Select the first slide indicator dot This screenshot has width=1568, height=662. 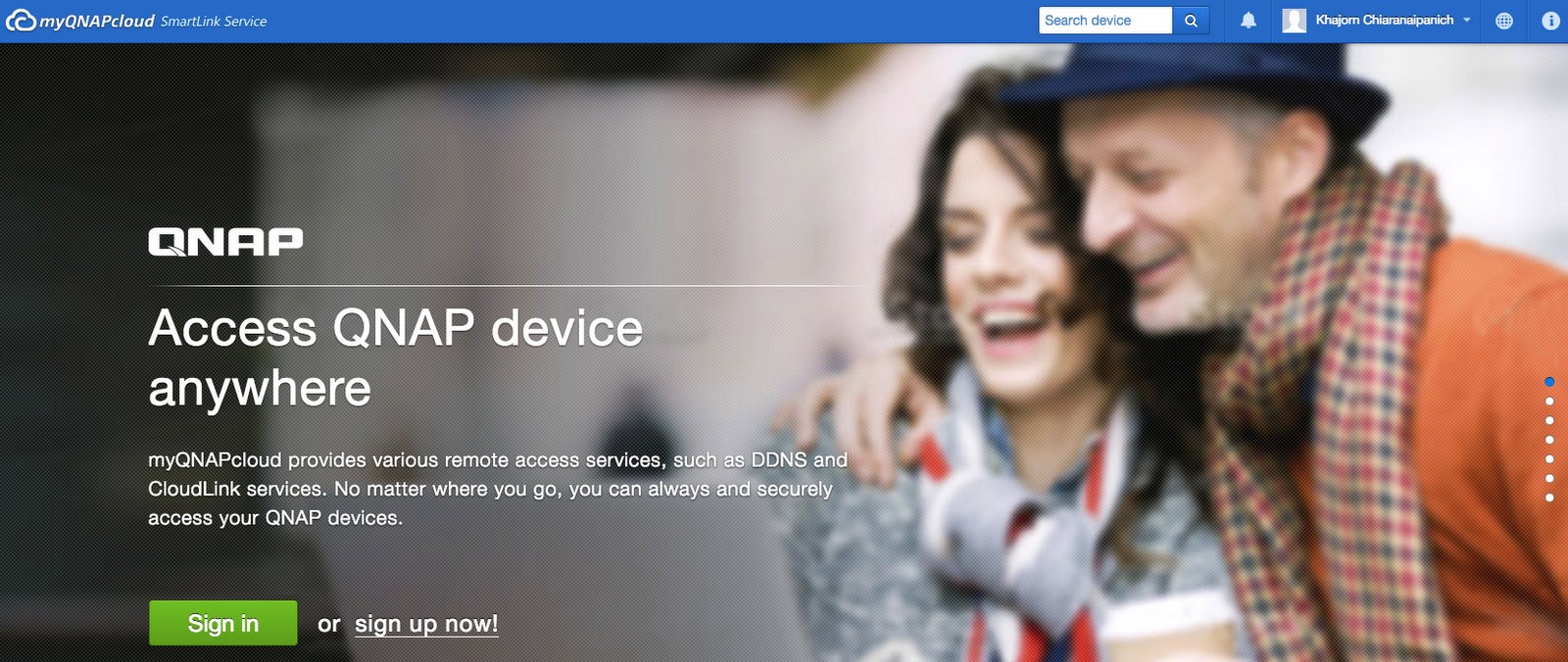(x=1549, y=382)
